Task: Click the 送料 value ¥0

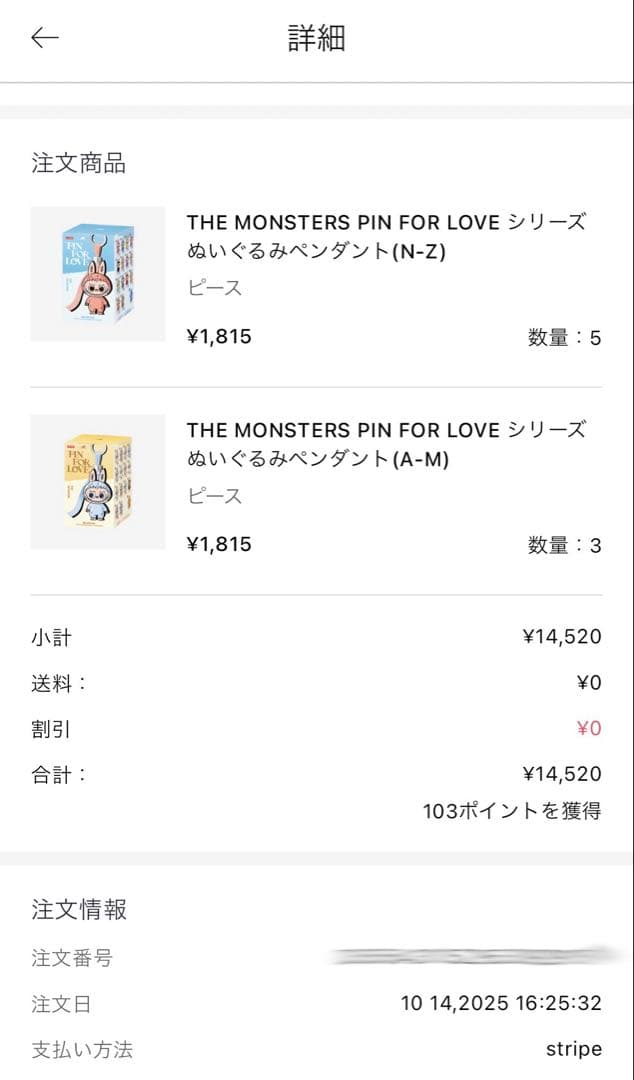Action: (588, 683)
